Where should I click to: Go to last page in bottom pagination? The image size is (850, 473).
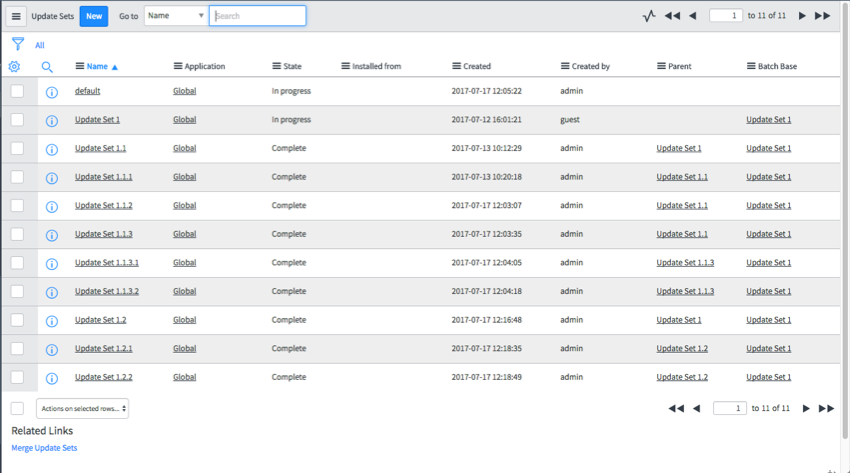pyautogui.click(x=826, y=409)
